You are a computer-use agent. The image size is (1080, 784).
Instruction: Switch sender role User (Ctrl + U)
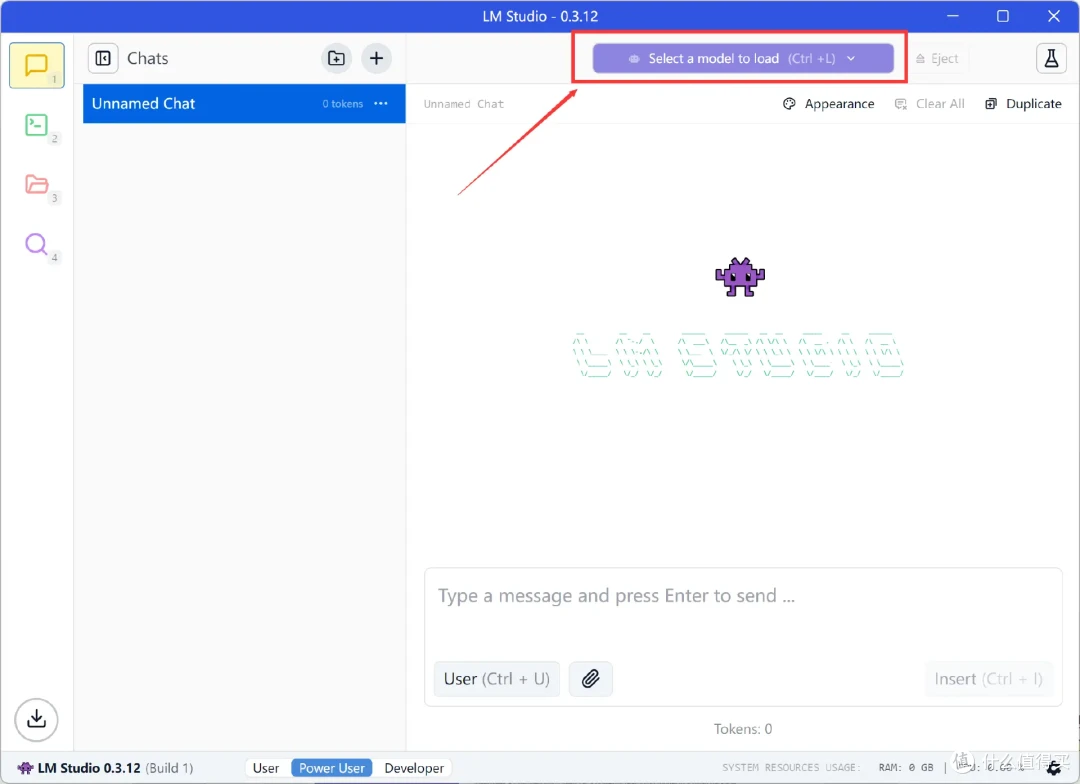(x=497, y=679)
